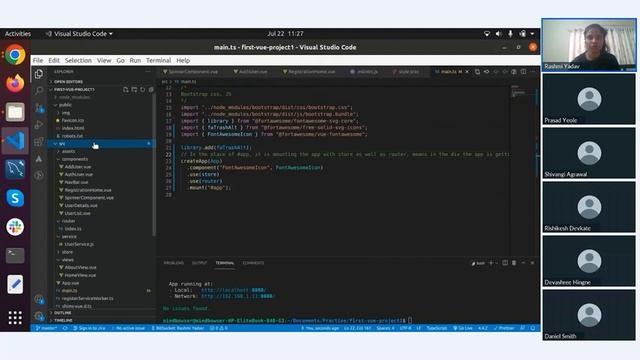Open the Terminal menu

(158, 60)
